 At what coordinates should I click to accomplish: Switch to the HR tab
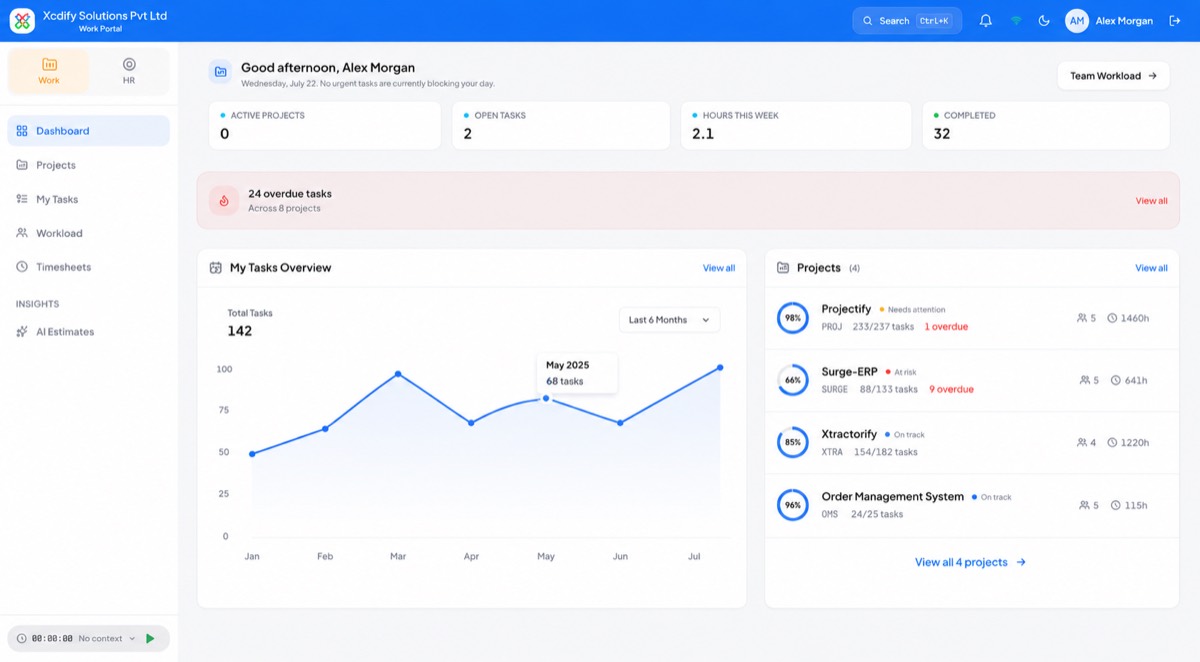click(x=129, y=71)
